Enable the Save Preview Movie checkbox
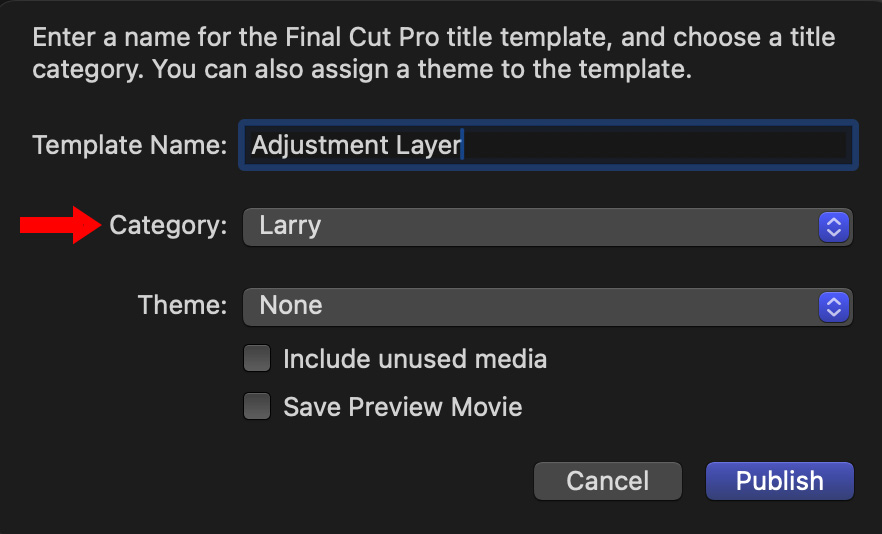The height and width of the screenshot is (534, 882). tap(258, 407)
